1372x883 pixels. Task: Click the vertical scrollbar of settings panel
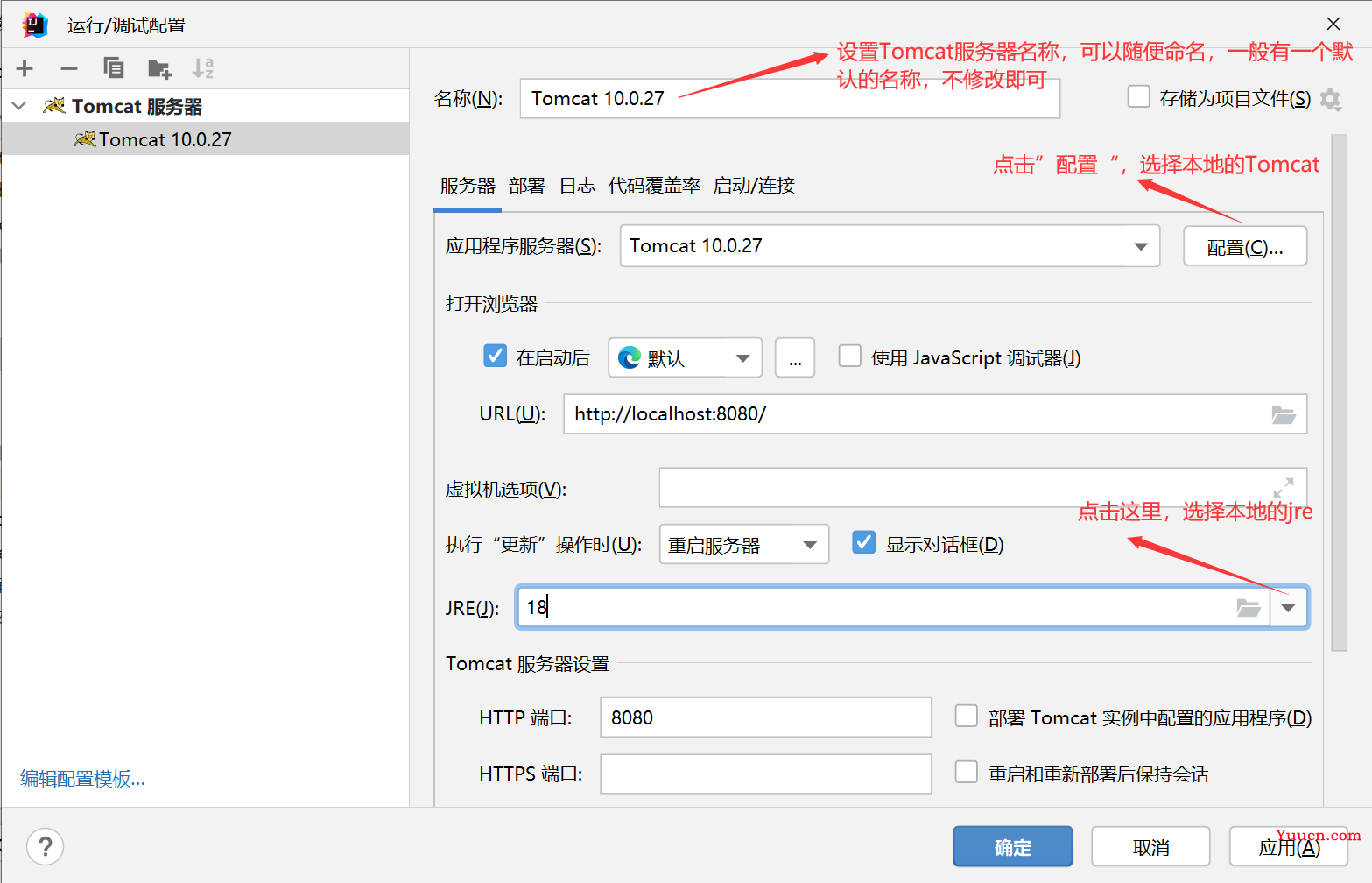click(x=1339, y=392)
